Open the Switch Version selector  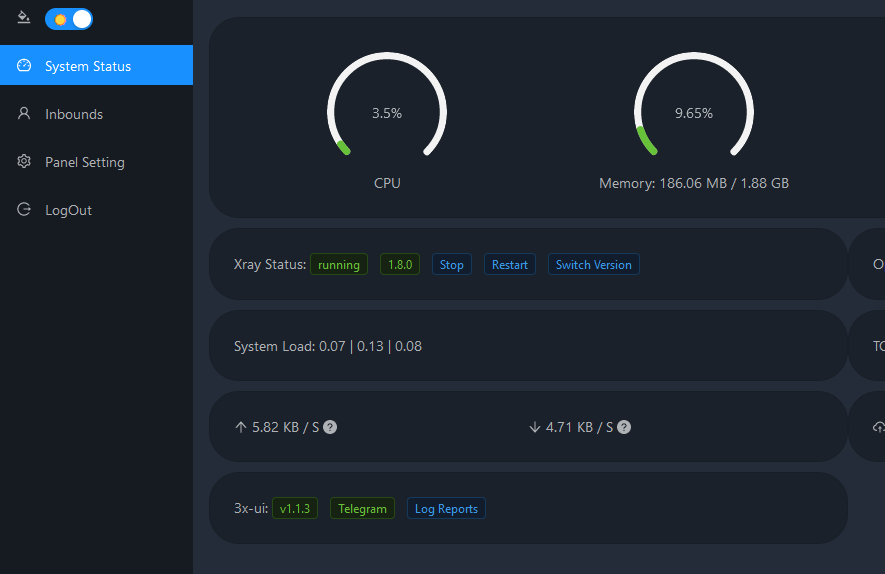pos(593,265)
